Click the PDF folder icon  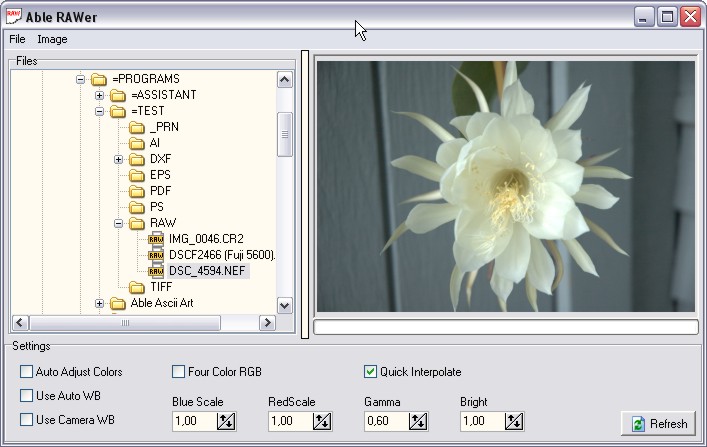(137, 191)
